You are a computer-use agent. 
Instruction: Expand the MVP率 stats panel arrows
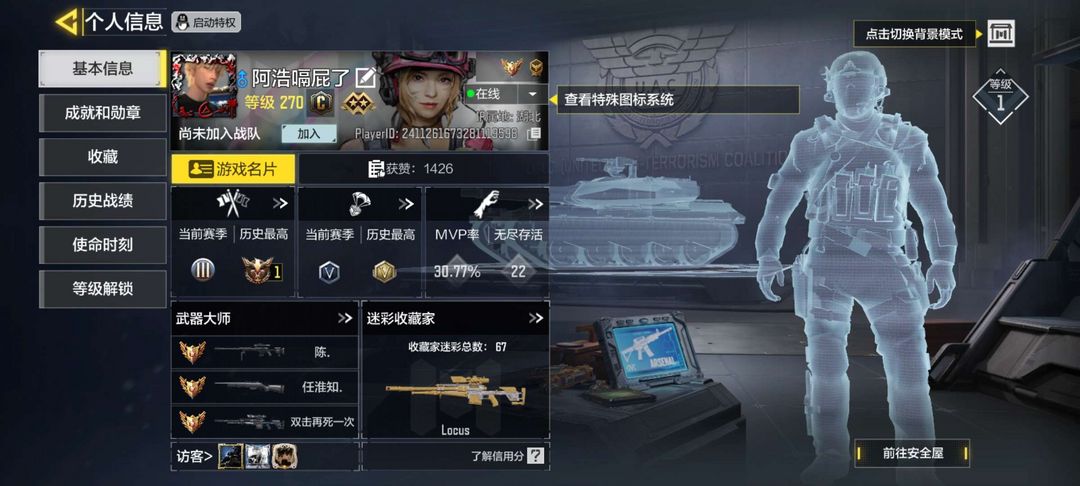[536, 204]
